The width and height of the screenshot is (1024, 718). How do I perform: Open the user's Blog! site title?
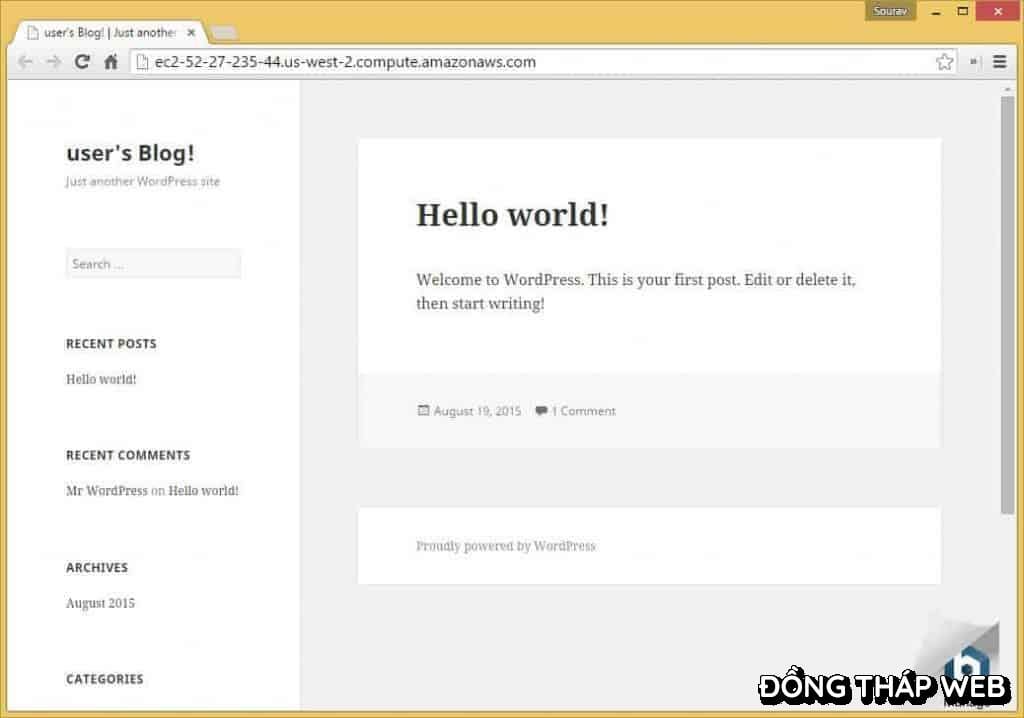click(x=130, y=153)
